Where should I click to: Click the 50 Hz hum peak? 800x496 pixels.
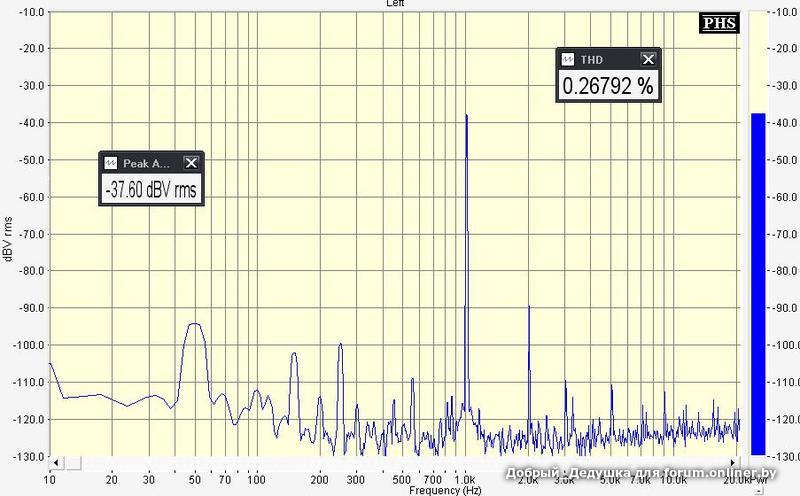coord(195,325)
